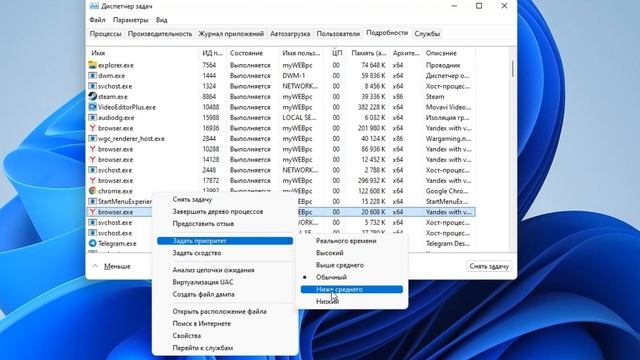Choose Снять задачу in context menu
The image size is (640, 360).
[225, 200]
